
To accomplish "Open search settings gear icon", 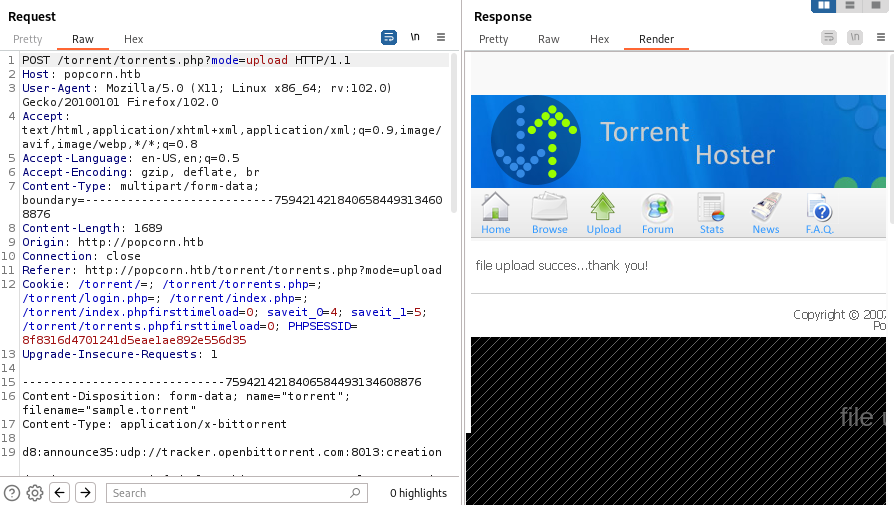I will pos(35,493).
